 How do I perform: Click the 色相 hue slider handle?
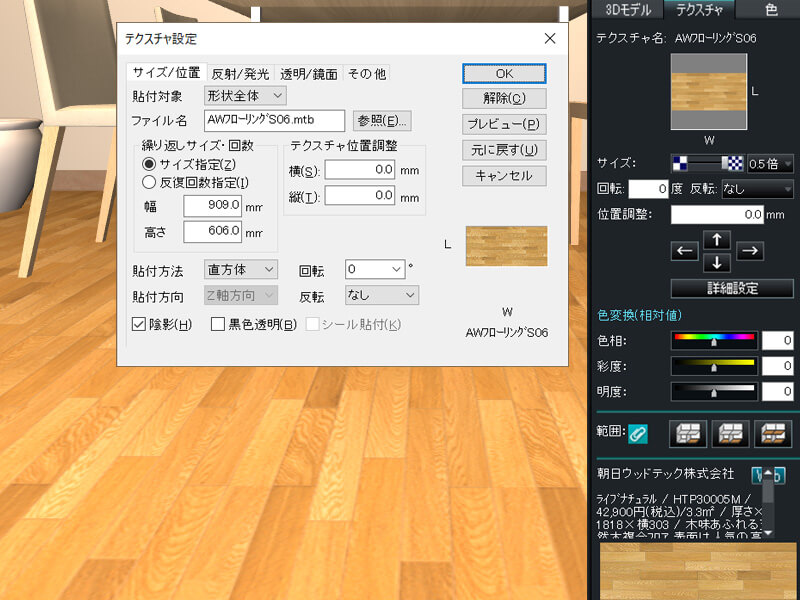[714, 340]
